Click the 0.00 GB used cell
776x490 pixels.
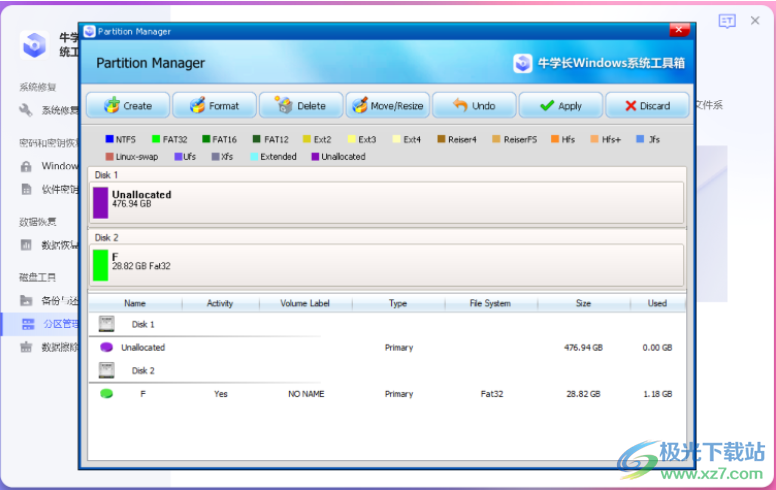coord(658,347)
